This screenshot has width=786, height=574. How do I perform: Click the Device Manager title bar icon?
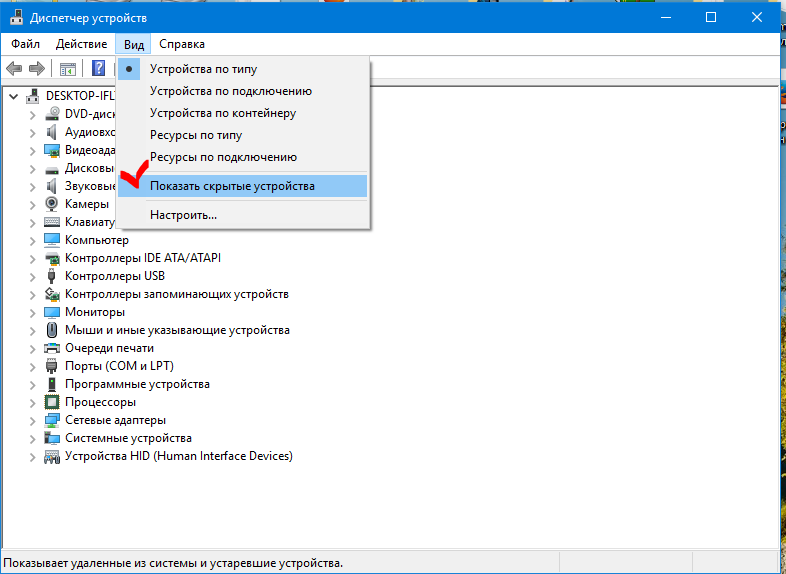click(x=17, y=18)
